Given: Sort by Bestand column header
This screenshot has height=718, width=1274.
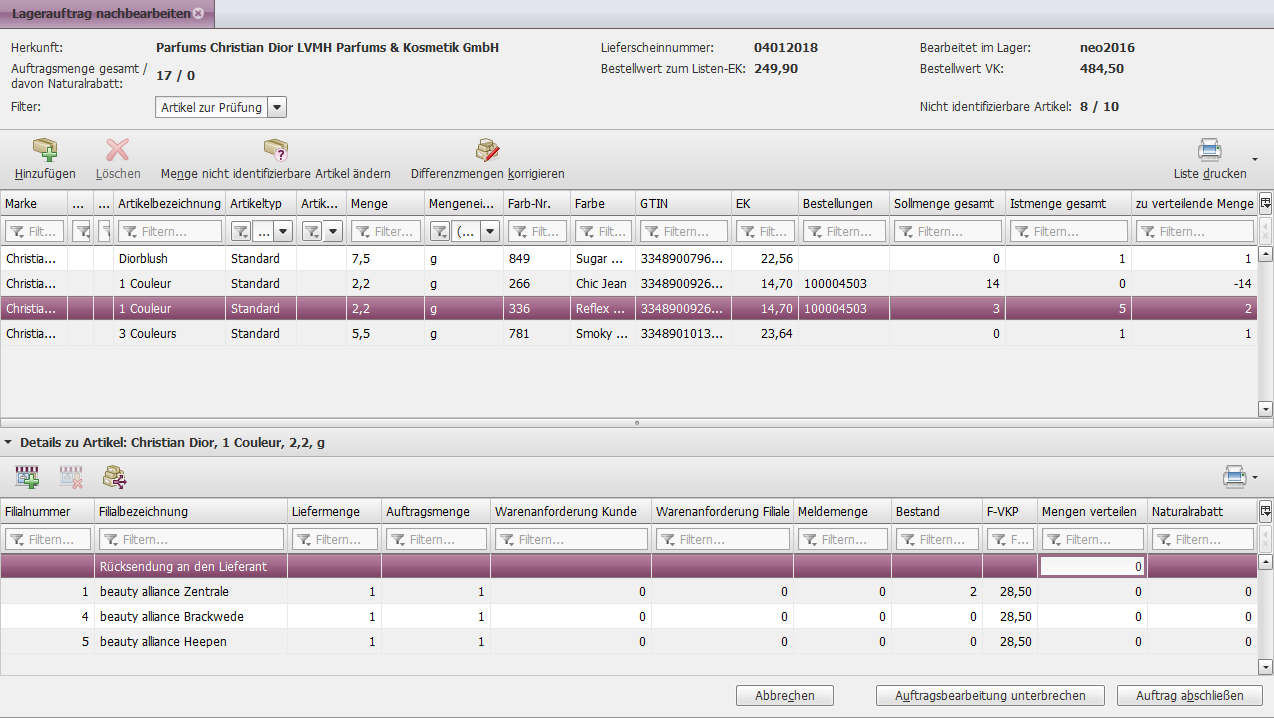Looking at the screenshot, I should click(x=937, y=511).
